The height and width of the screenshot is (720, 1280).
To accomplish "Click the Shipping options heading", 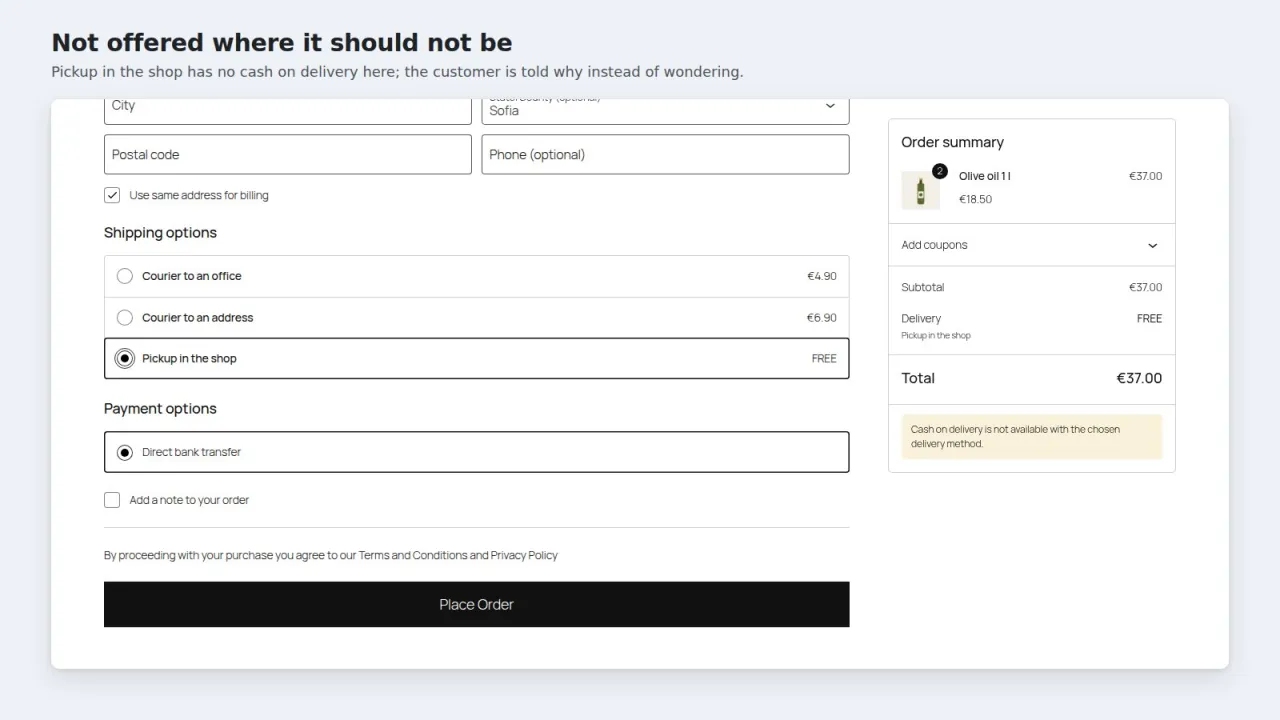I will [x=160, y=233].
